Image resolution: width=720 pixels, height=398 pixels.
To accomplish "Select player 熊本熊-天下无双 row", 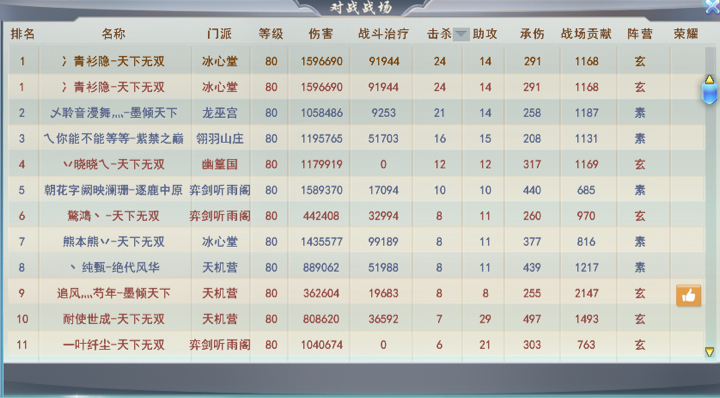I will (x=356, y=241).
